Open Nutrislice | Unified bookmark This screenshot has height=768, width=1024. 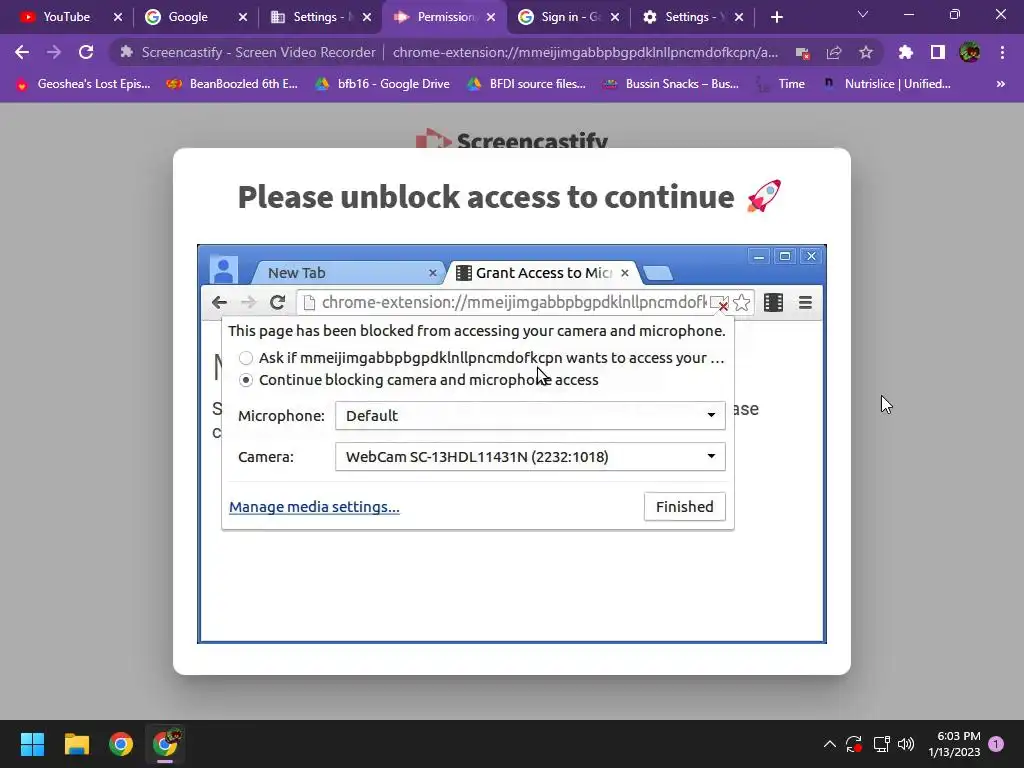click(886, 84)
